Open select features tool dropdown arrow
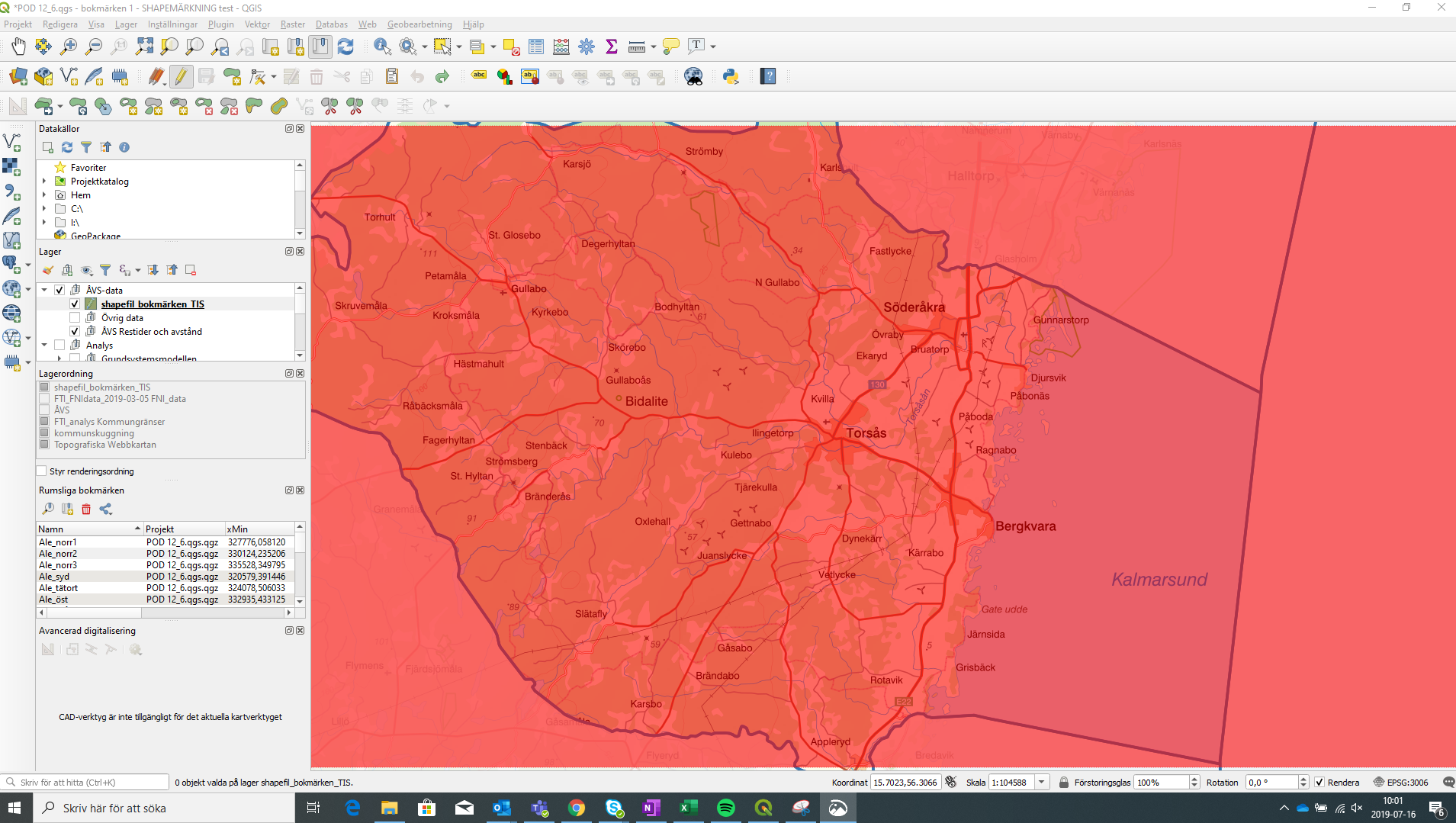The image size is (1456, 823). click(459, 47)
